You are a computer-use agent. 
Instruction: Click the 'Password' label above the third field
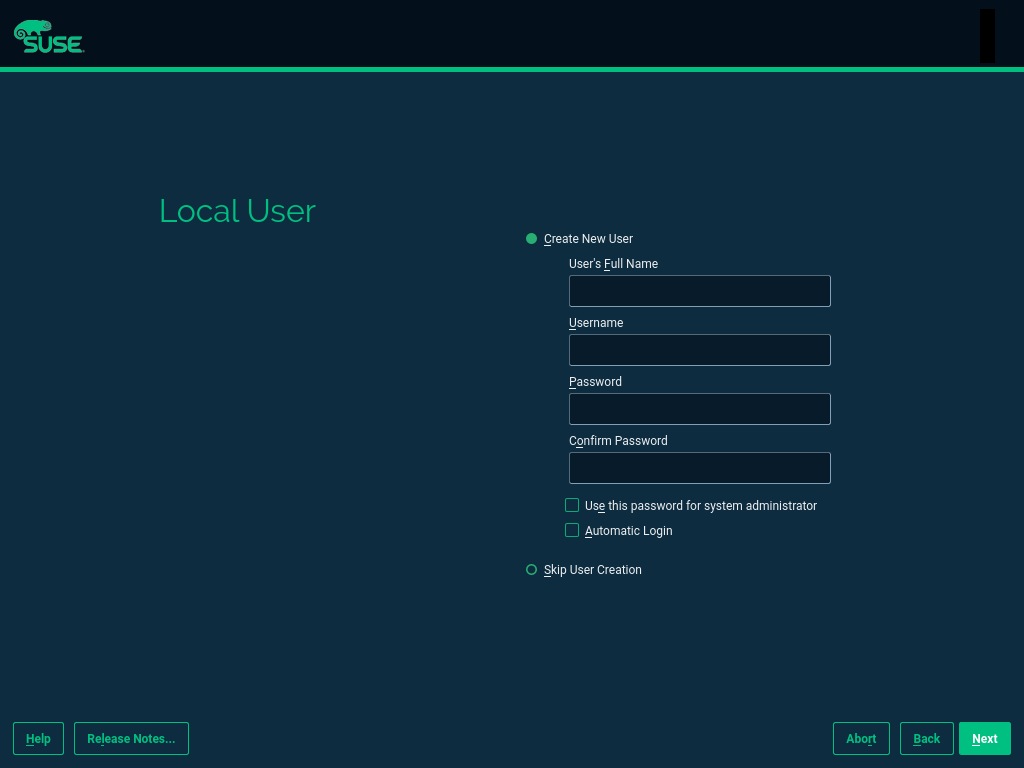coord(595,382)
